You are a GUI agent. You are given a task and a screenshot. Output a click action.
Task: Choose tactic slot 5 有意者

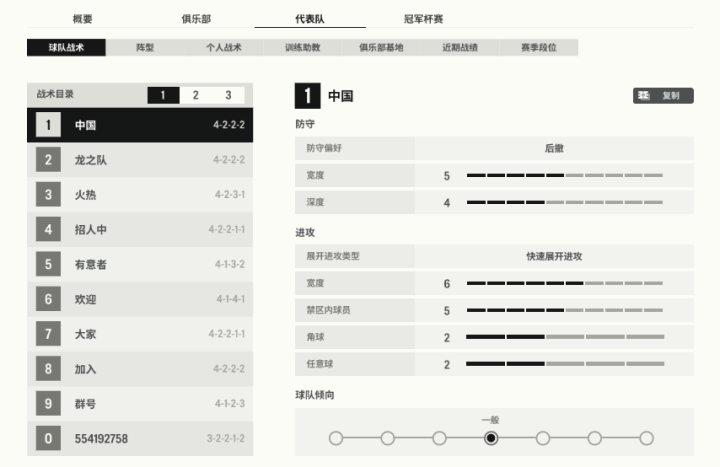[x=140, y=265]
